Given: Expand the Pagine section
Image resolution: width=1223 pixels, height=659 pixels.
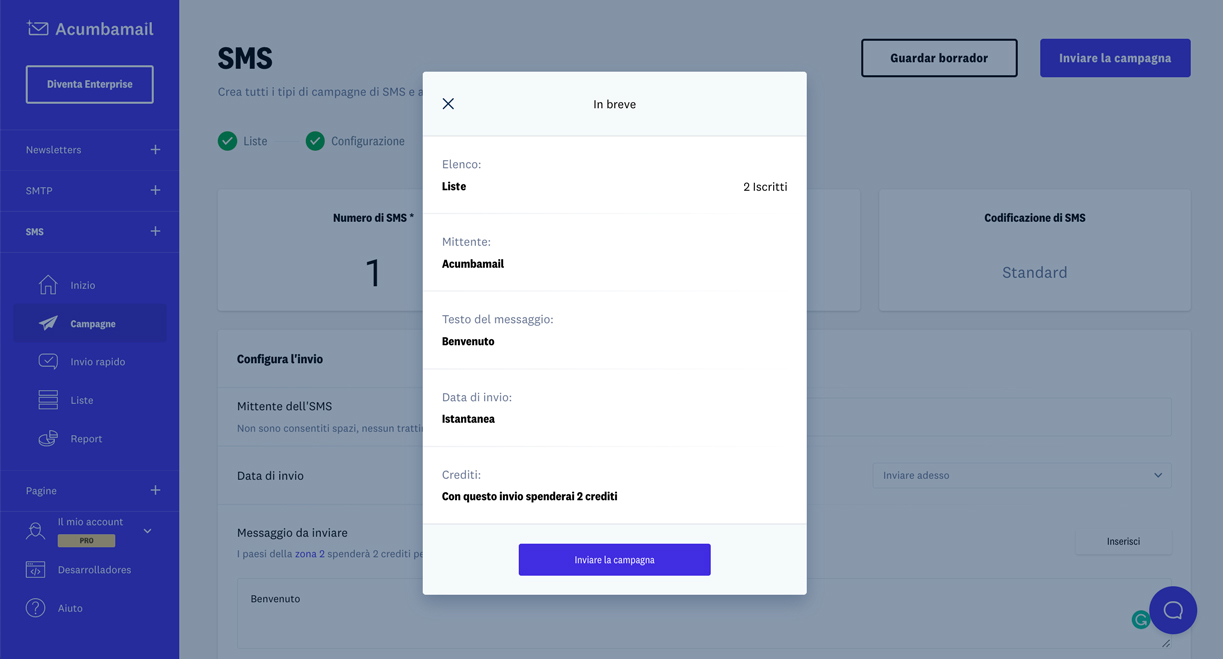Looking at the screenshot, I should coord(155,490).
